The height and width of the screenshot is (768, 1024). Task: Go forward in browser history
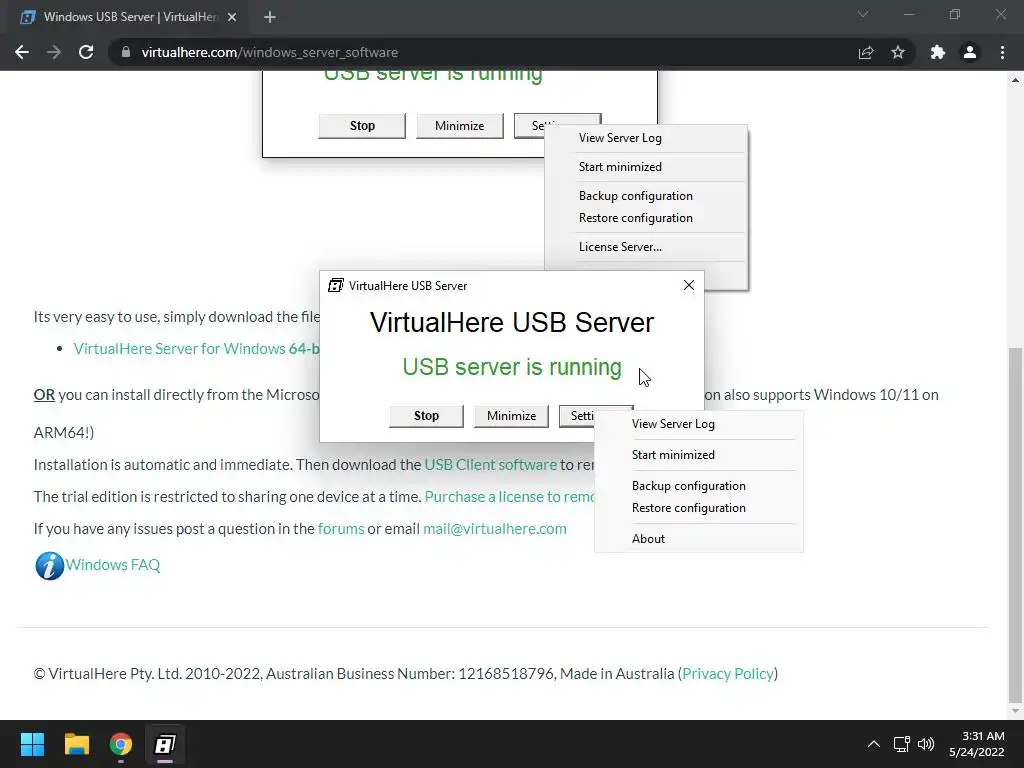tap(54, 52)
